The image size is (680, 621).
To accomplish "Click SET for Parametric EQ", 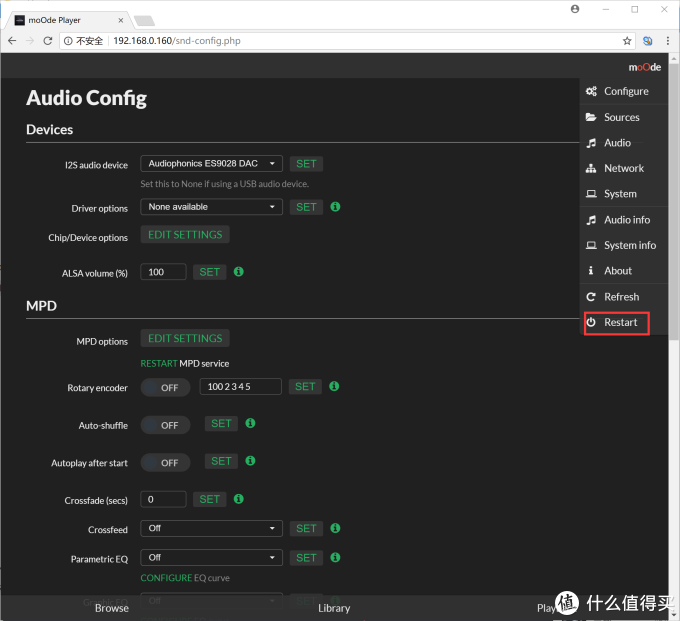I will coord(306,558).
